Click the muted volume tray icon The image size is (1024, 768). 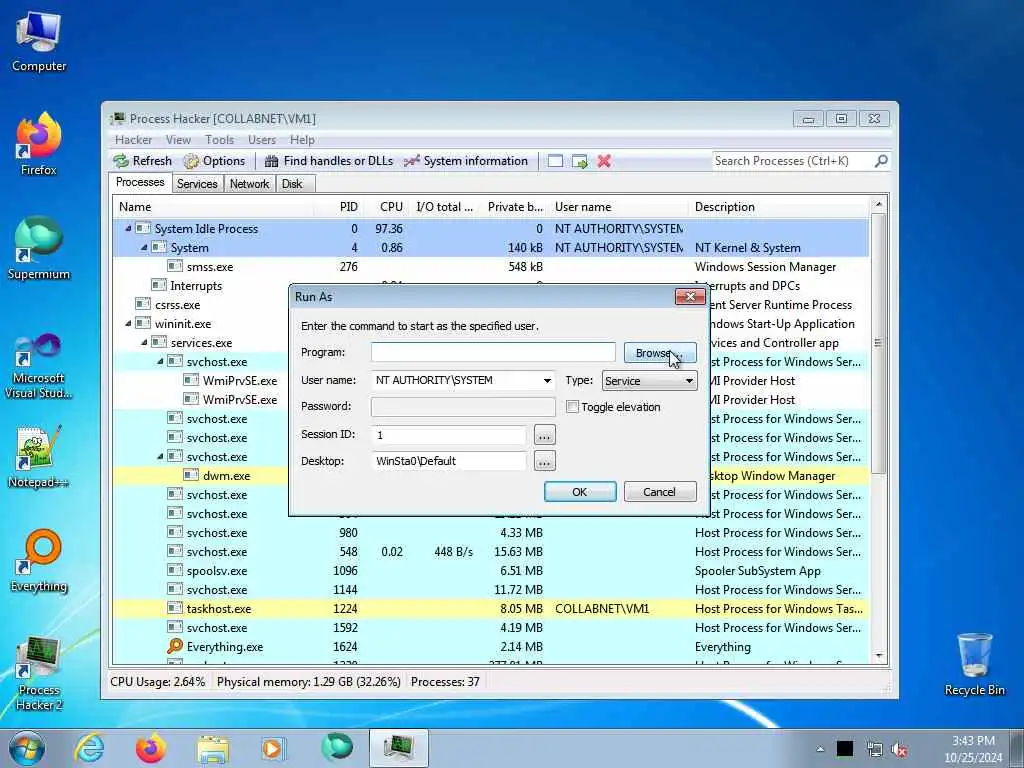[x=899, y=750]
